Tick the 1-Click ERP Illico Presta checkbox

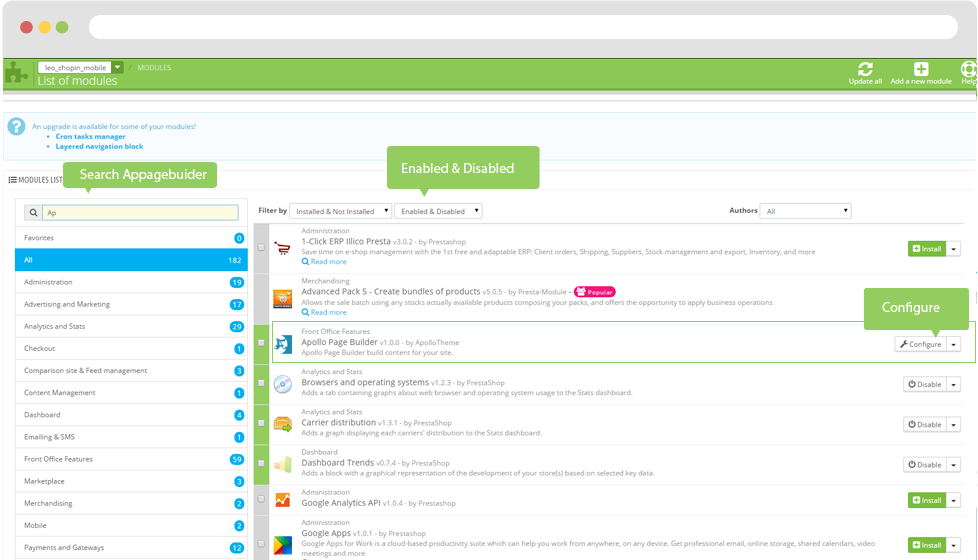(x=261, y=247)
